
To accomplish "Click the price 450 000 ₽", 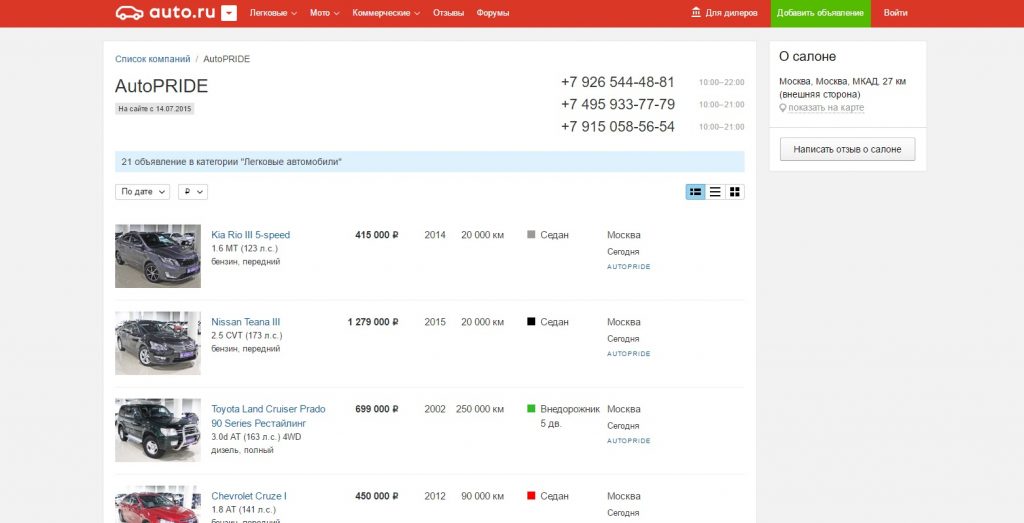I will [377, 496].
